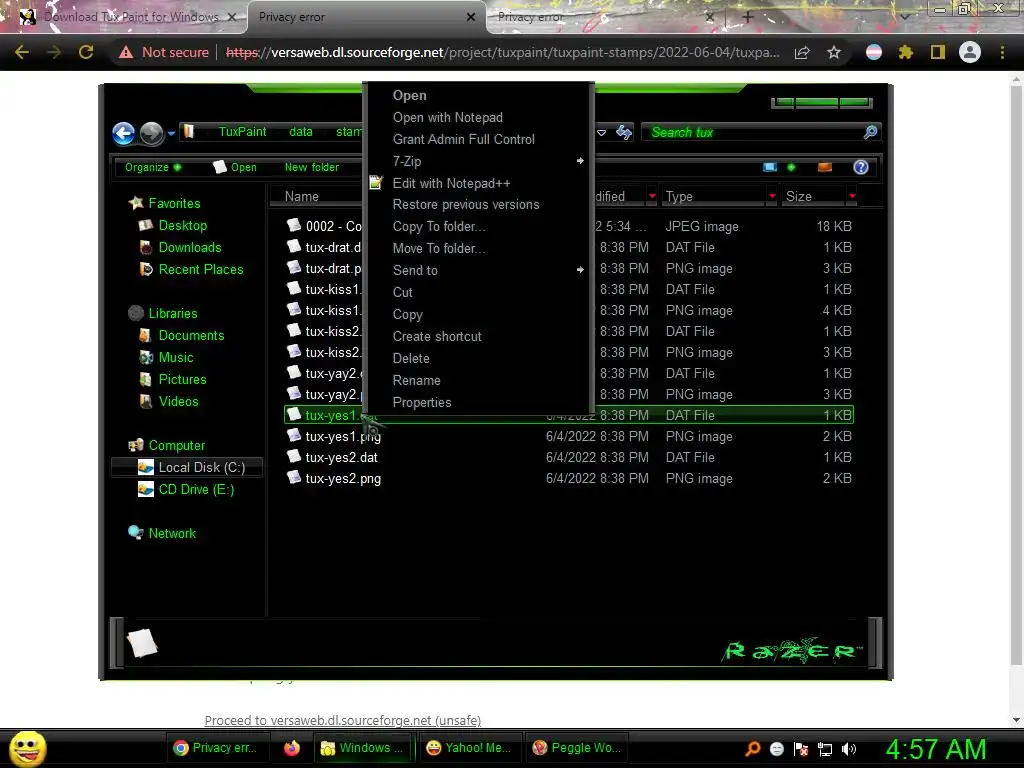Click Open button in Explorer toolbar
1024x768 pixels.
pos(235,167)
